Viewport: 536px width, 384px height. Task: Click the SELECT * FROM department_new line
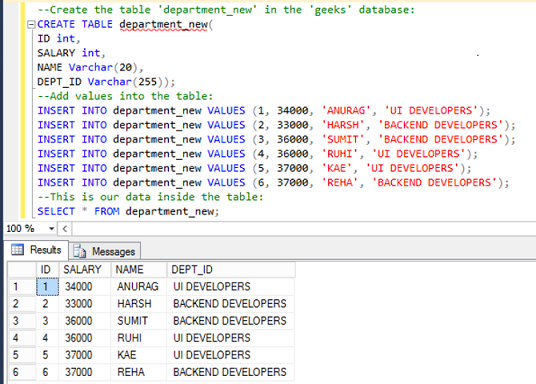(x=128, y=211)
